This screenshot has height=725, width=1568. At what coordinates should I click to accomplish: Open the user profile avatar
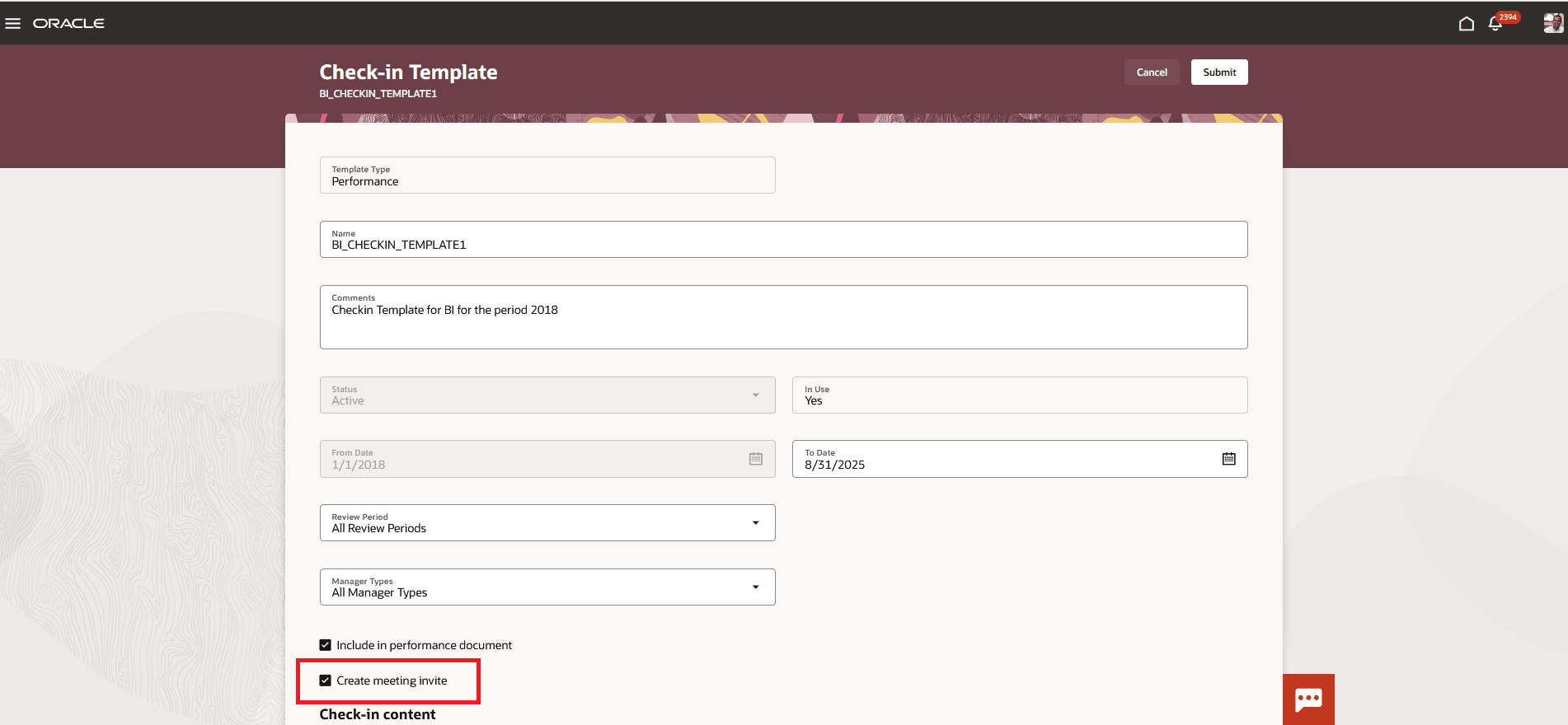pos(1553,23)
